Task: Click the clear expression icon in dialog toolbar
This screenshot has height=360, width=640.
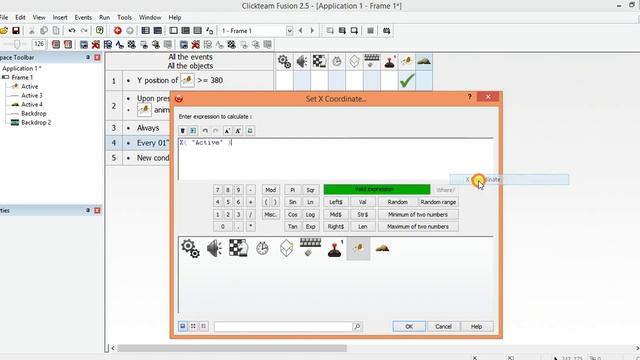Action: tap(182, 131)
